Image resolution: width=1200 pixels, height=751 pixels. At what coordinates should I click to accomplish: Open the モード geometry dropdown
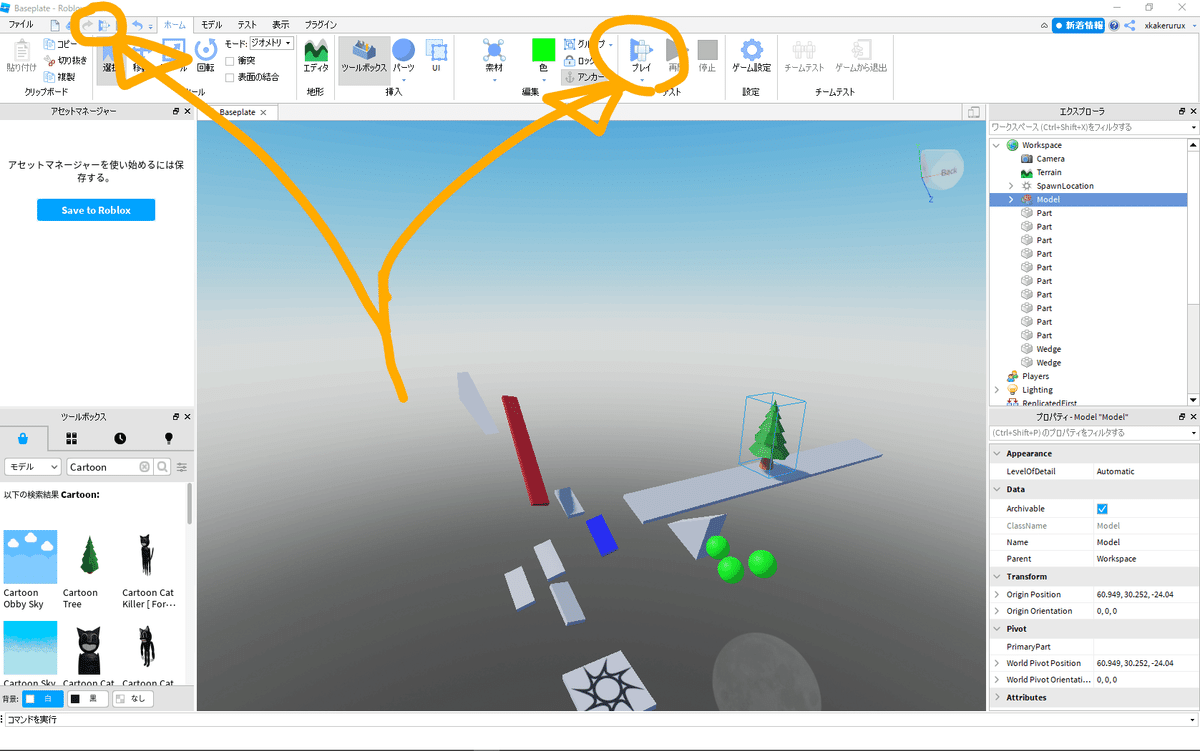[271, 43]
